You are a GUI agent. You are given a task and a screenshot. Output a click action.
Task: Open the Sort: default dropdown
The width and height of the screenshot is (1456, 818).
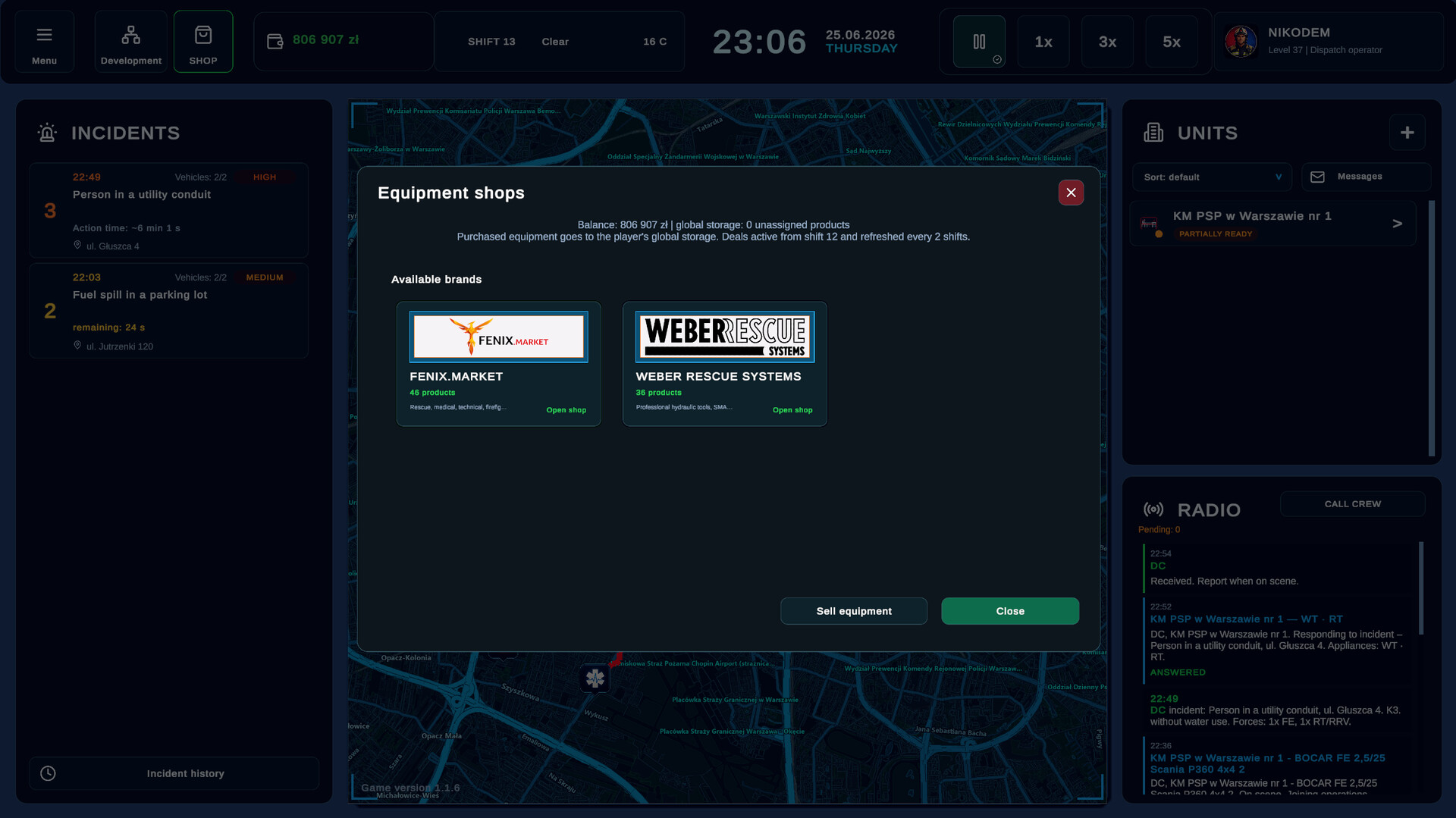(1212, 177)
